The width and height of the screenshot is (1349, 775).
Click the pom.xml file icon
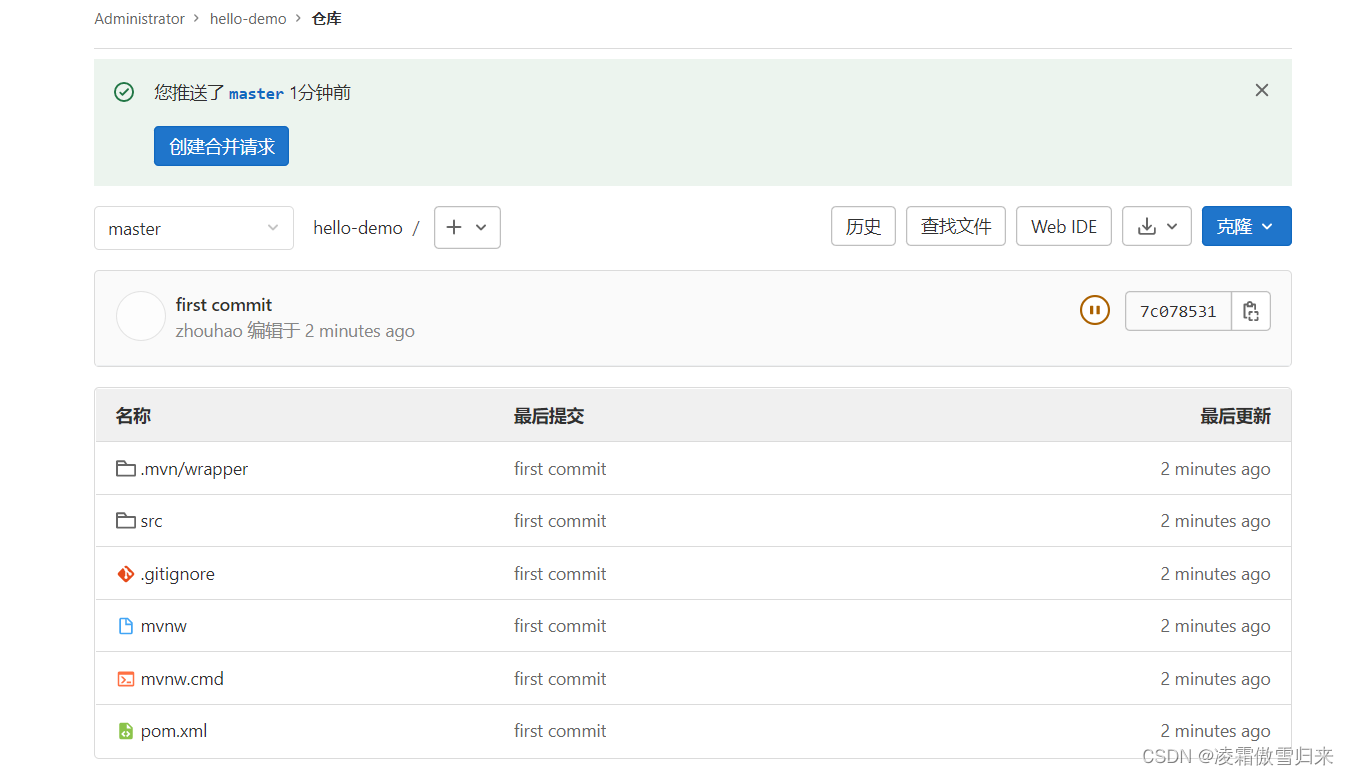point(125,731)
